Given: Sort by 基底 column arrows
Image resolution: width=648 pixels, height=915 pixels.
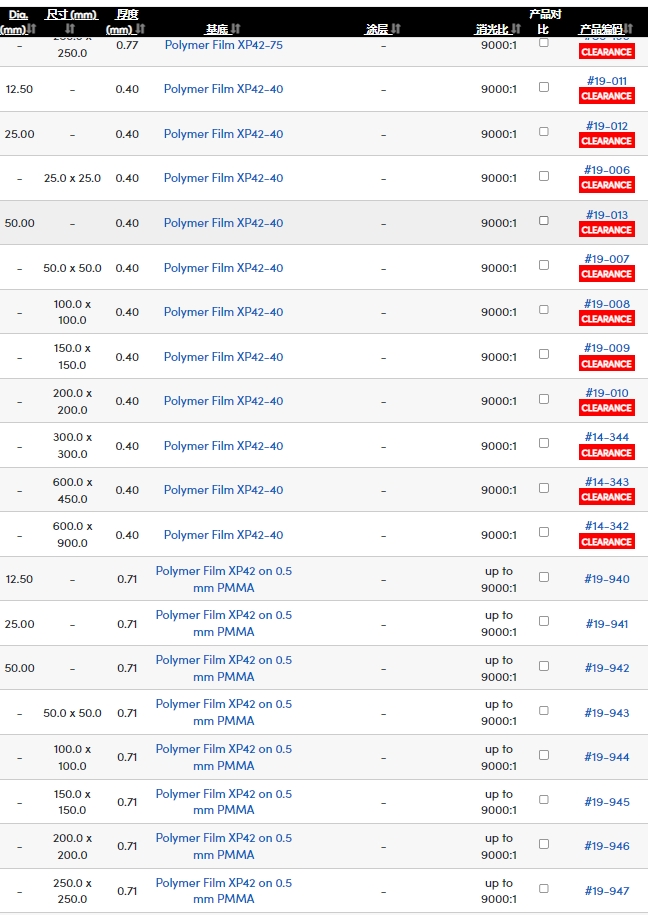Looking at the screenshot, I should (236, 29).
